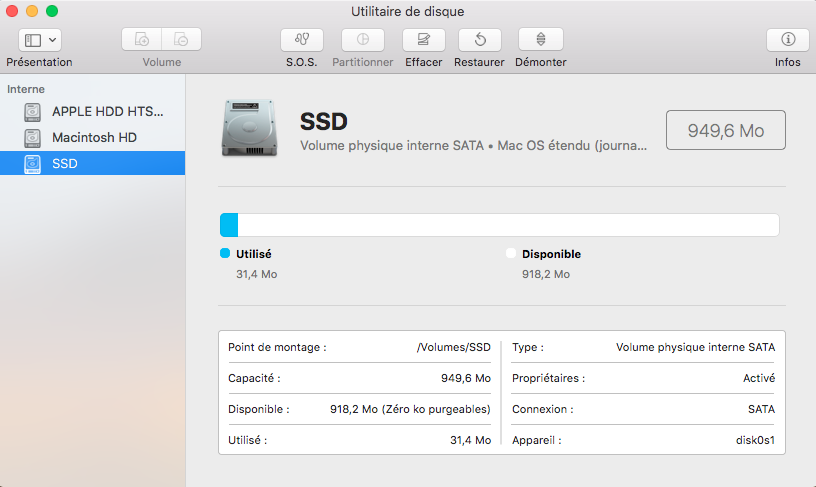Click the green zoom window button
Screen dimensions: 816x487
pos(52,11)
